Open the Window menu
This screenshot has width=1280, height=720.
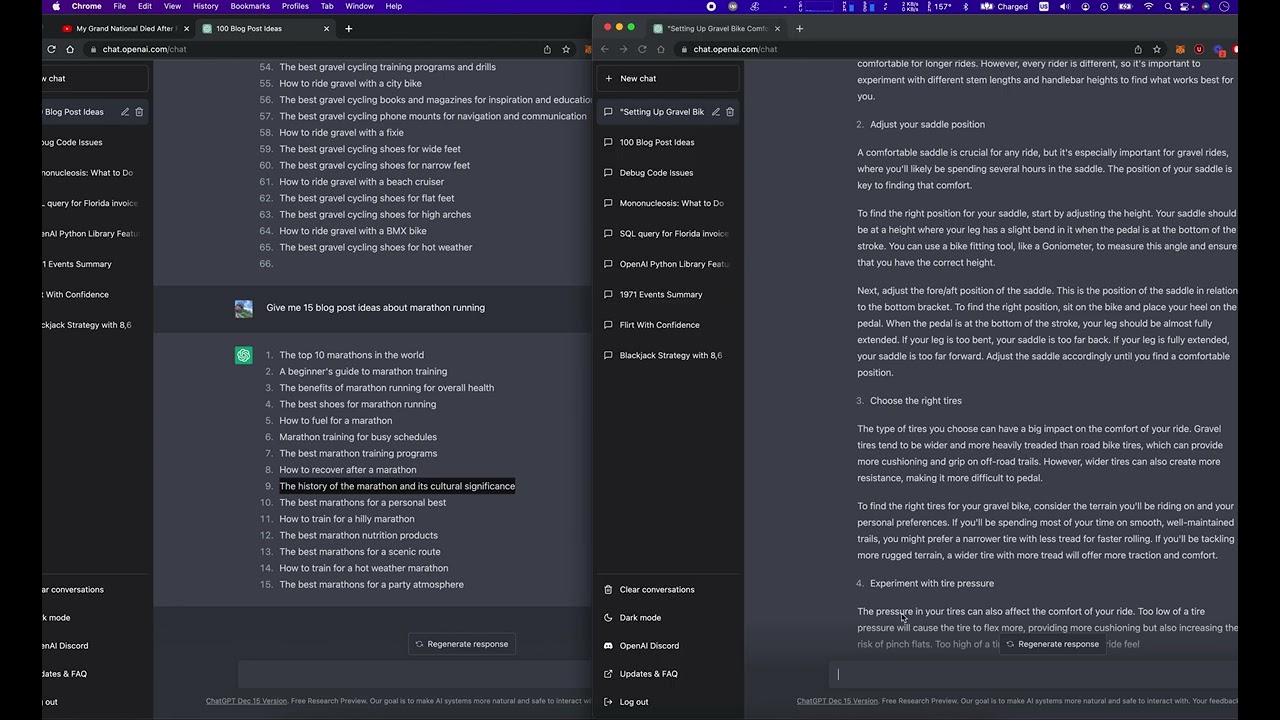coord(359,6)
